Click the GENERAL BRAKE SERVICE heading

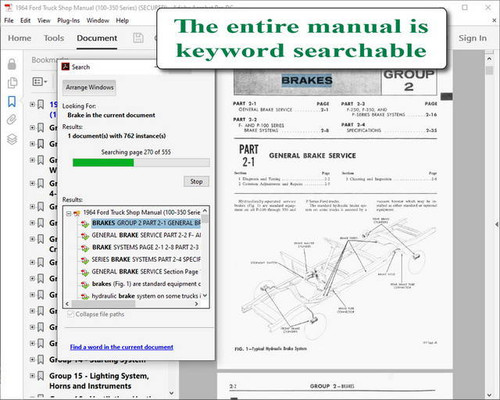click(x=312, y=156)
